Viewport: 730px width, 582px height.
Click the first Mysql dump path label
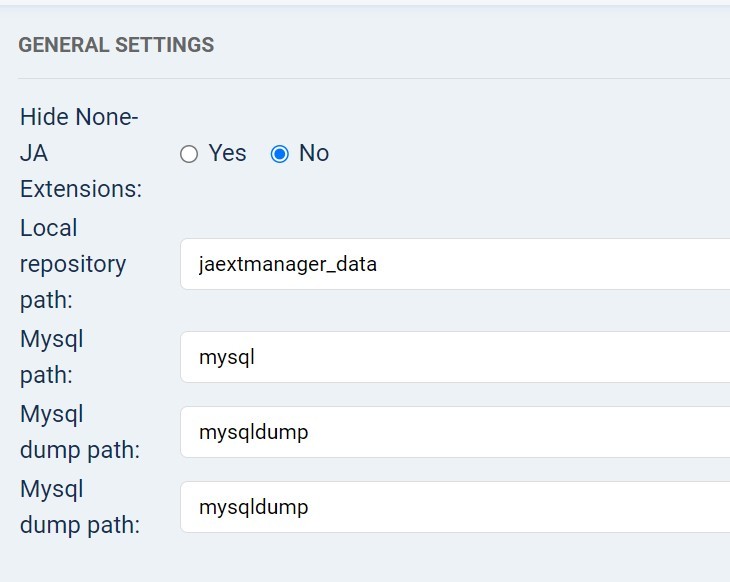click(x=80, y=432)
